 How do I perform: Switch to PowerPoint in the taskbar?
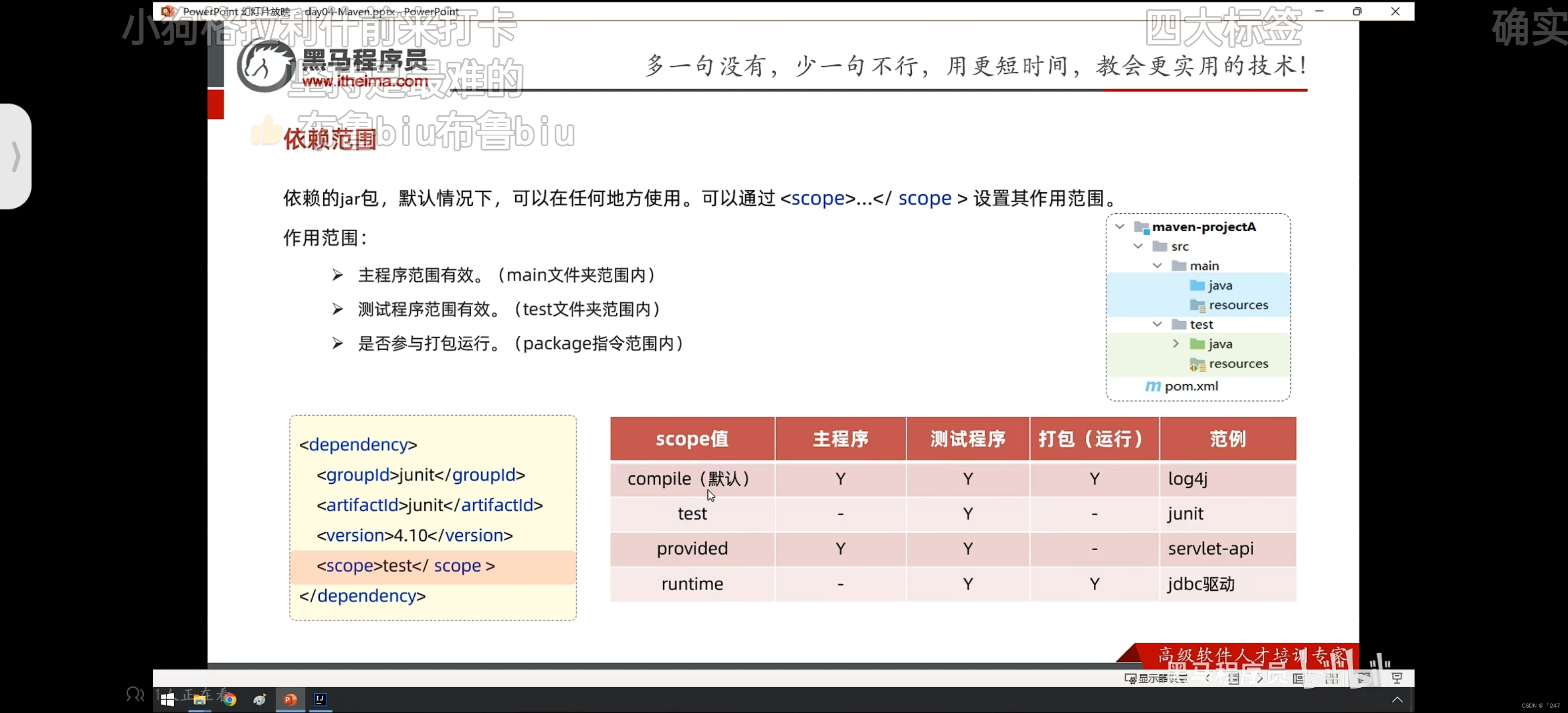(x=291, y=700)
